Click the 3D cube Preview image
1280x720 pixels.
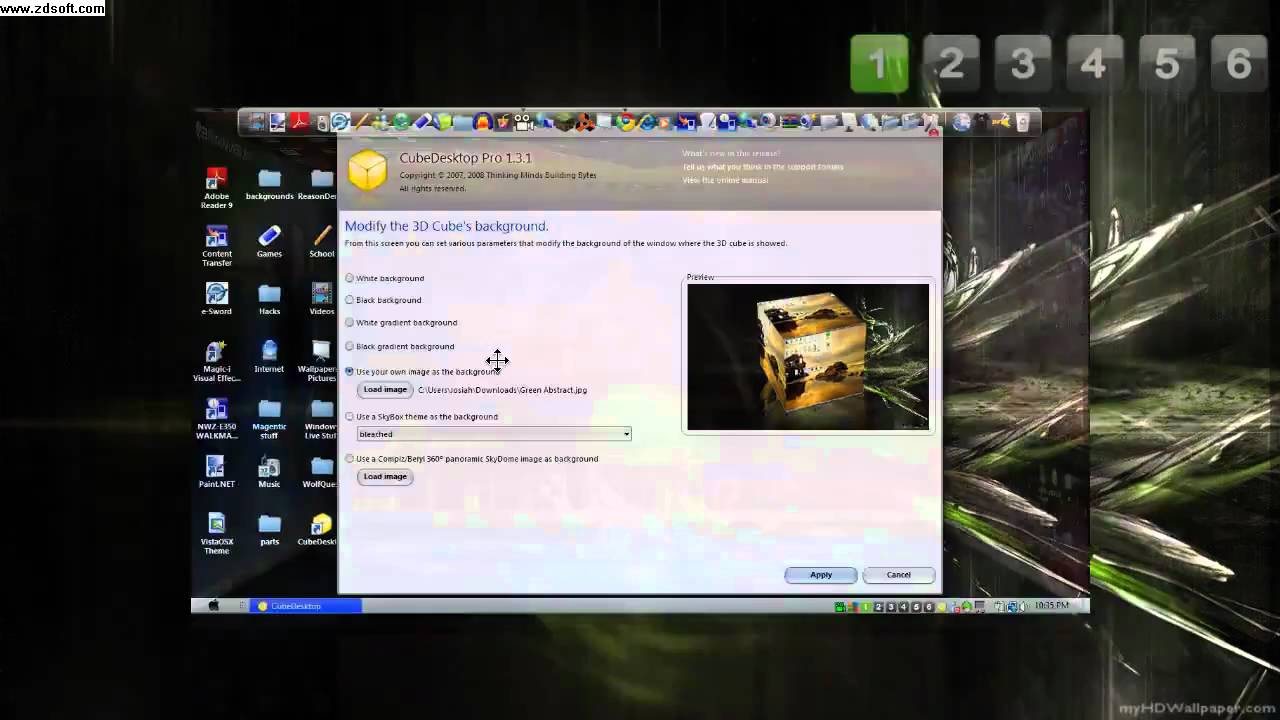click(x=808, y=357)
